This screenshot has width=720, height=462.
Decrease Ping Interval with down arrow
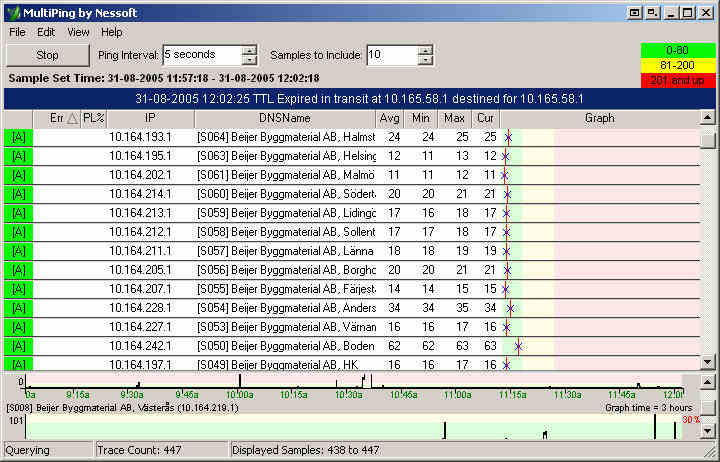249,60
